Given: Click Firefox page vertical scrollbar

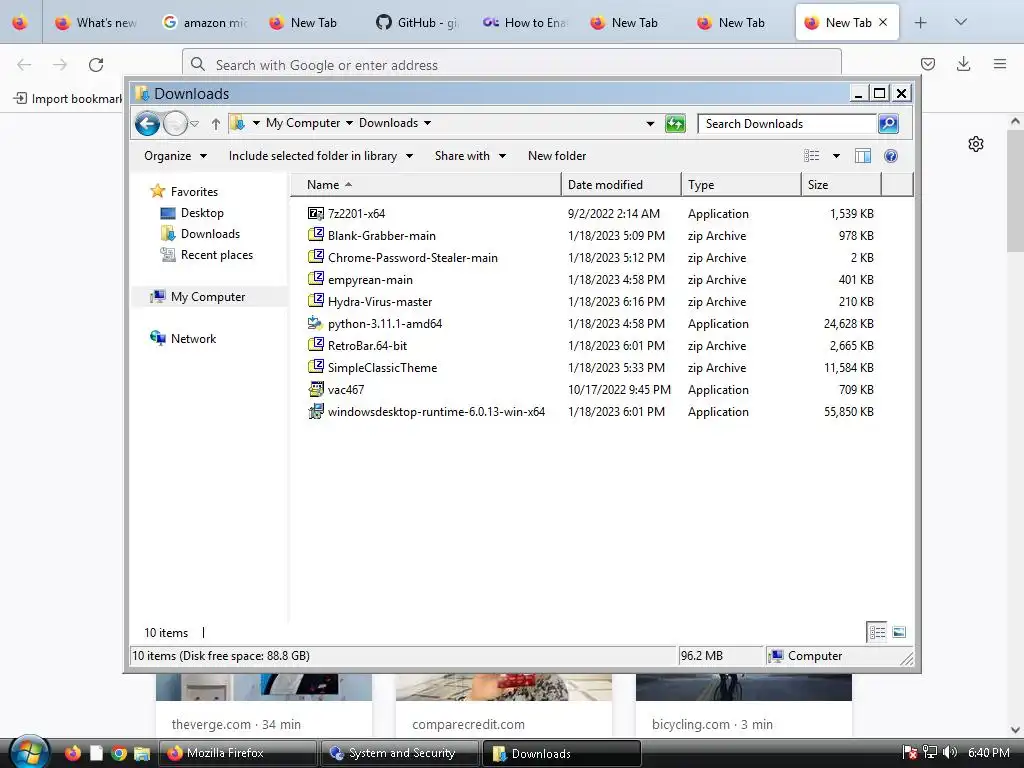Looking at the screenshot, I should (1015, 190).
